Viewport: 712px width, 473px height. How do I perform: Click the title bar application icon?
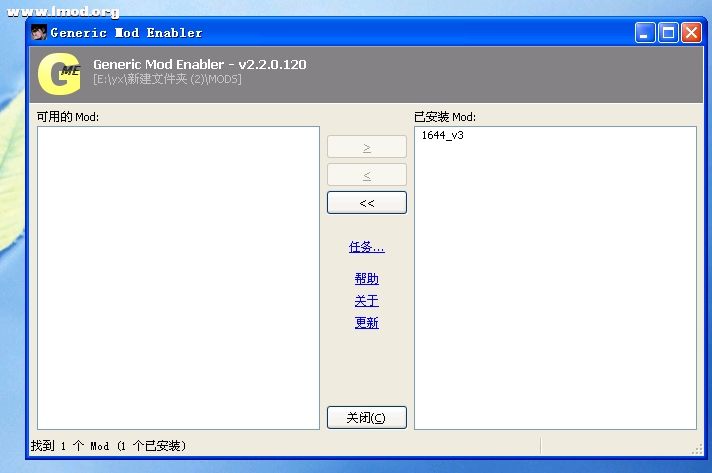pos(39,32)
